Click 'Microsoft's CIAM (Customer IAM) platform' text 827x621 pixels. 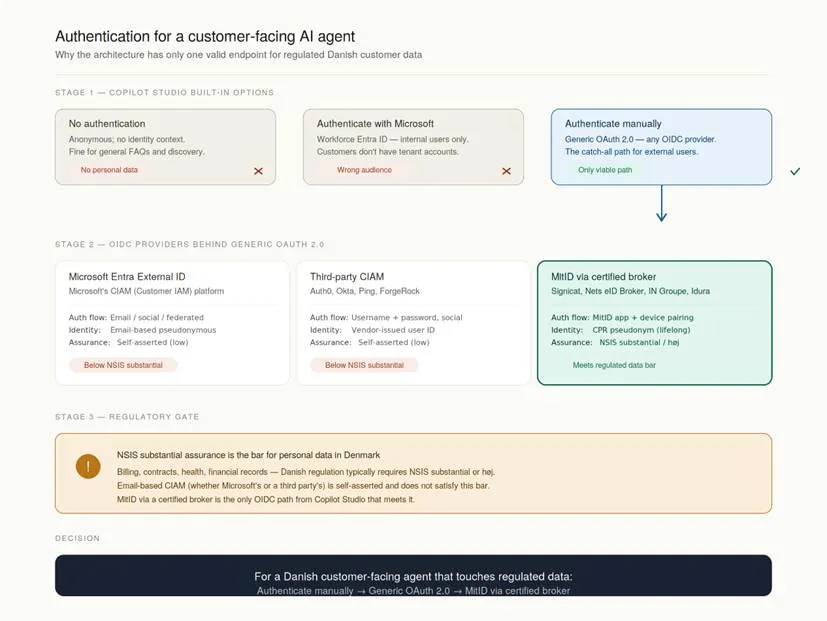click(146, 291)
